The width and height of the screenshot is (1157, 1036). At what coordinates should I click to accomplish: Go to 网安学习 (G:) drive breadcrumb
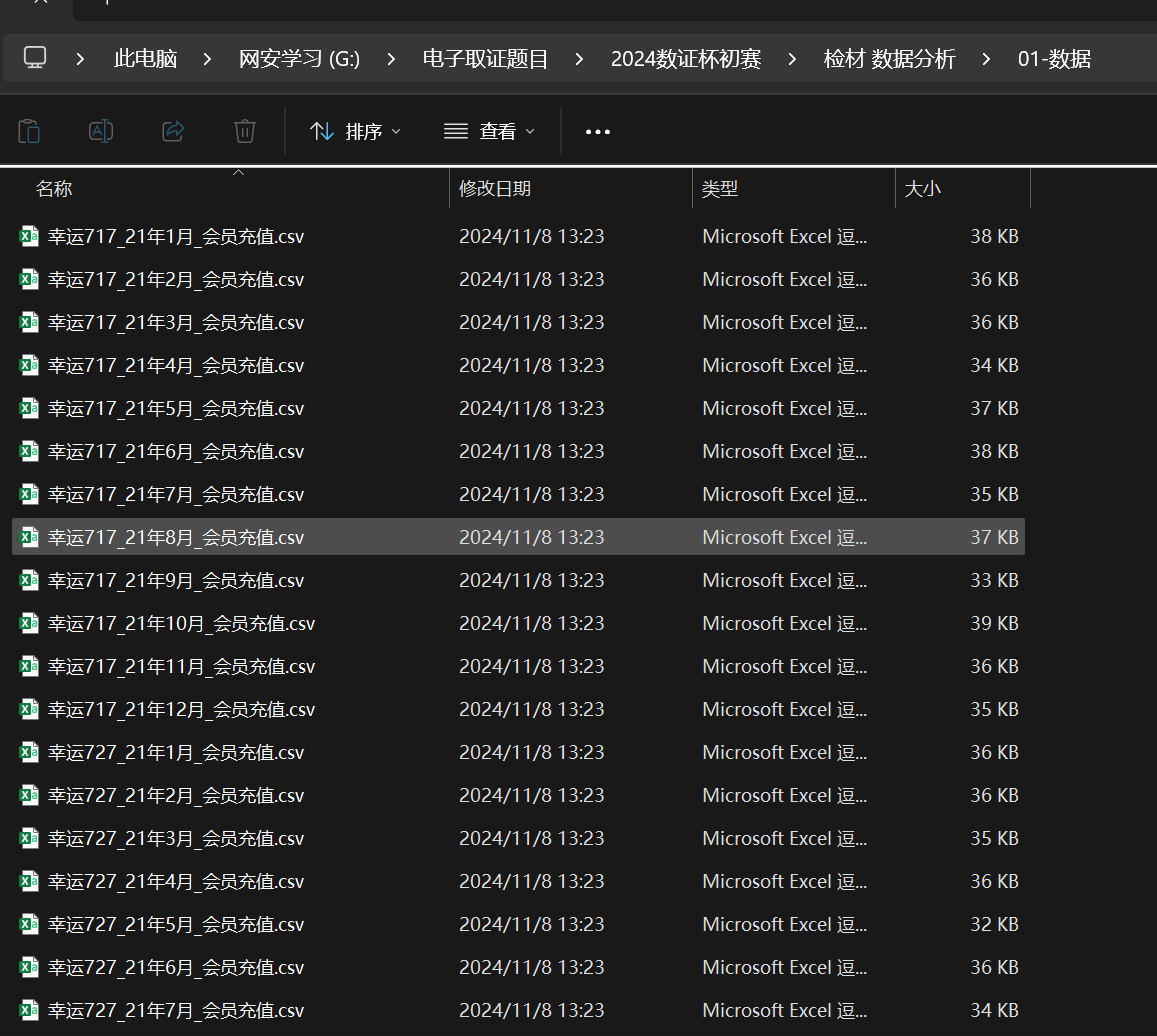[x=299, y=59]
